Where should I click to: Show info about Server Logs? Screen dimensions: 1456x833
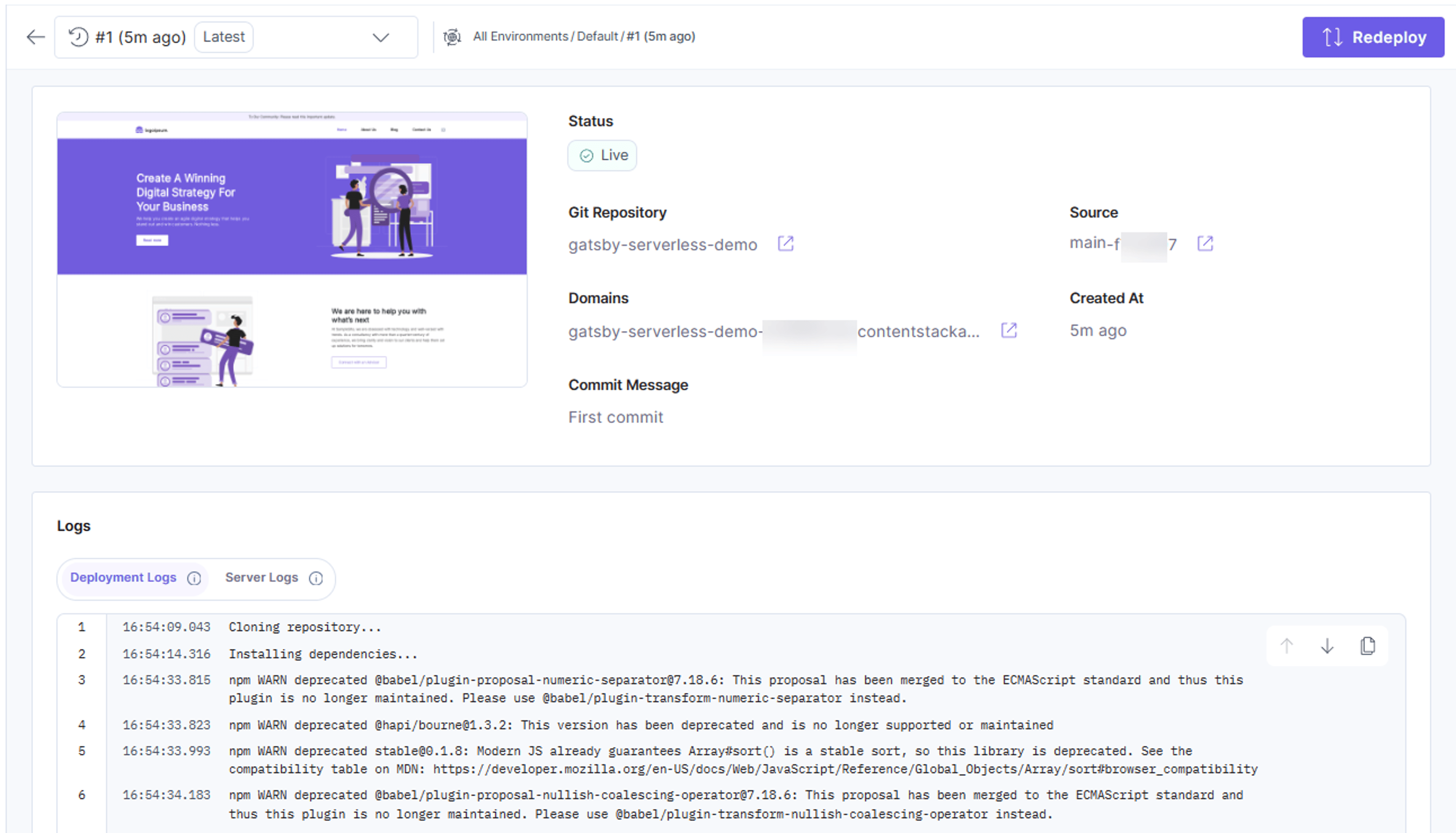(x=316, y=578)
